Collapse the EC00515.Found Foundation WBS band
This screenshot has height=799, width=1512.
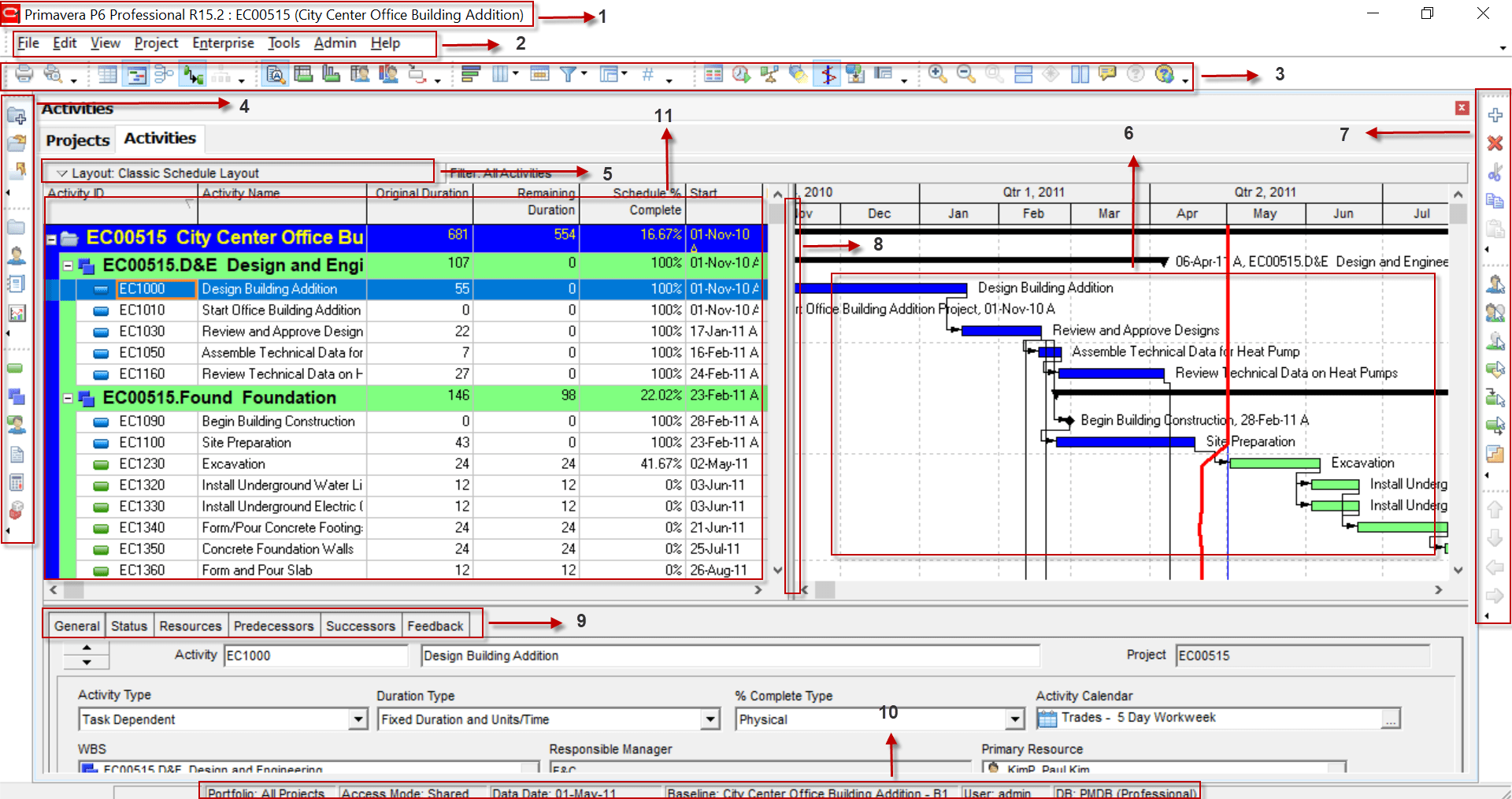68,398
